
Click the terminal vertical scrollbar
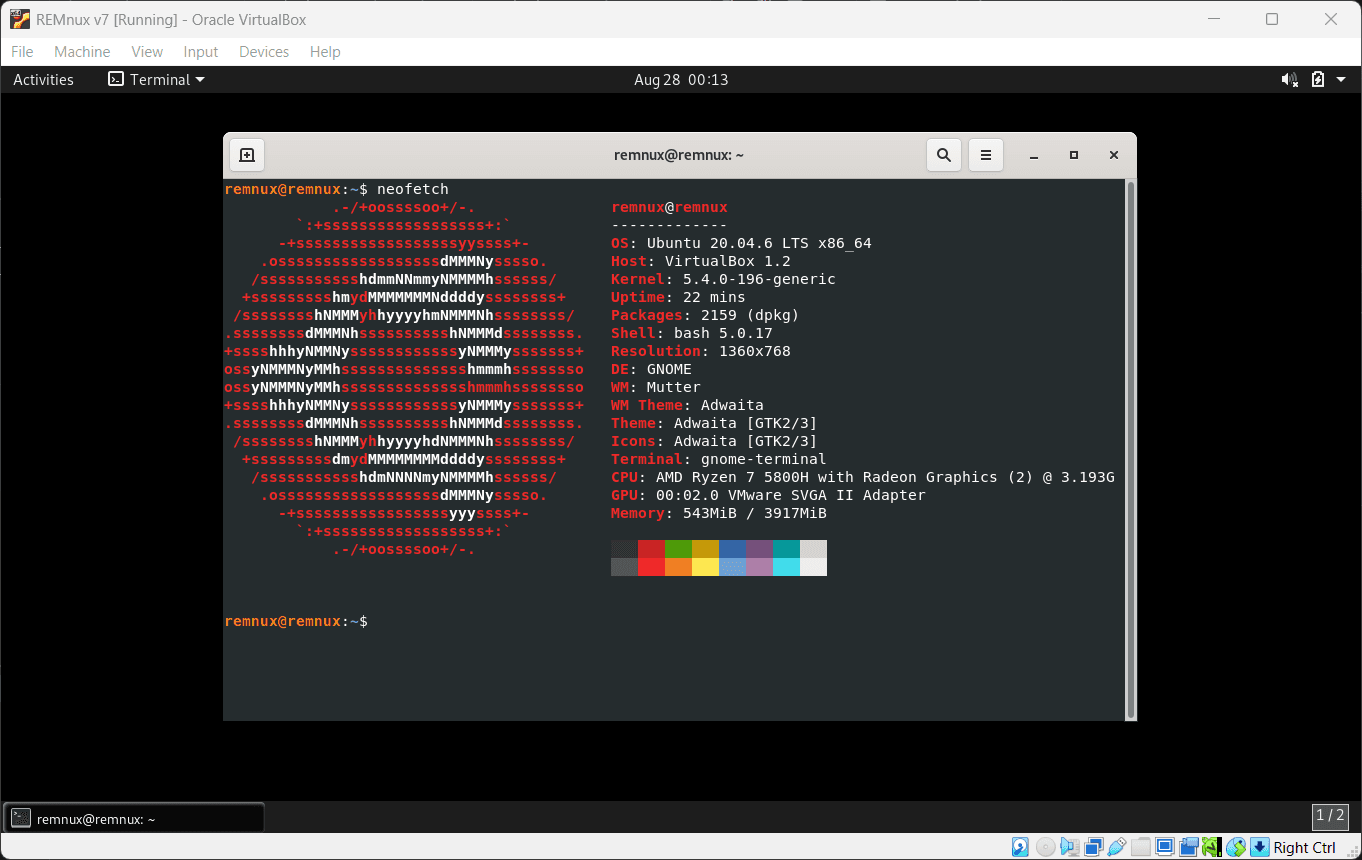(x=1131, y=450)
